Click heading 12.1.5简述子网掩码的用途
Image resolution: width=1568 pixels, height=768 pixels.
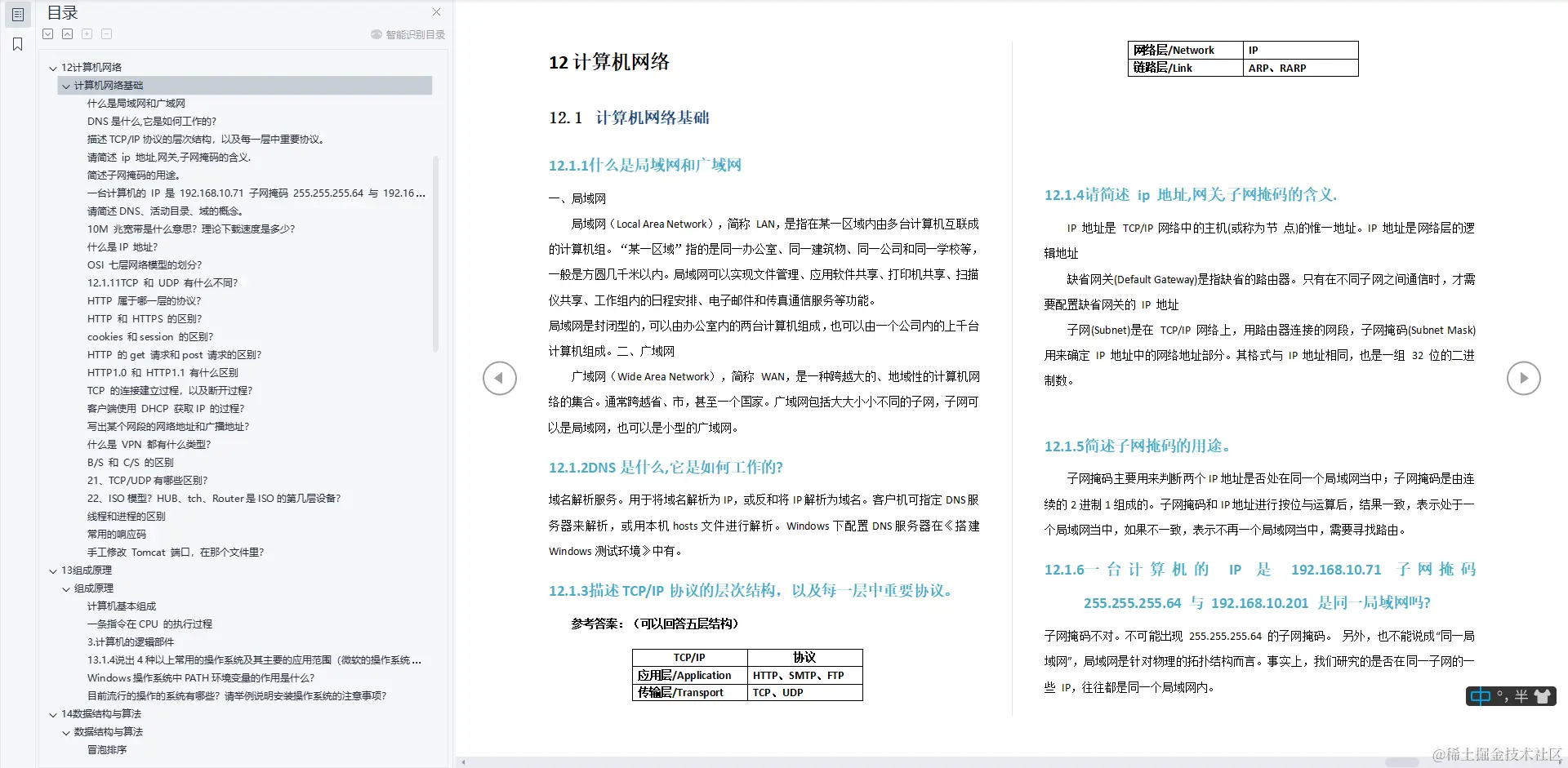click(x=1137, y=446)
